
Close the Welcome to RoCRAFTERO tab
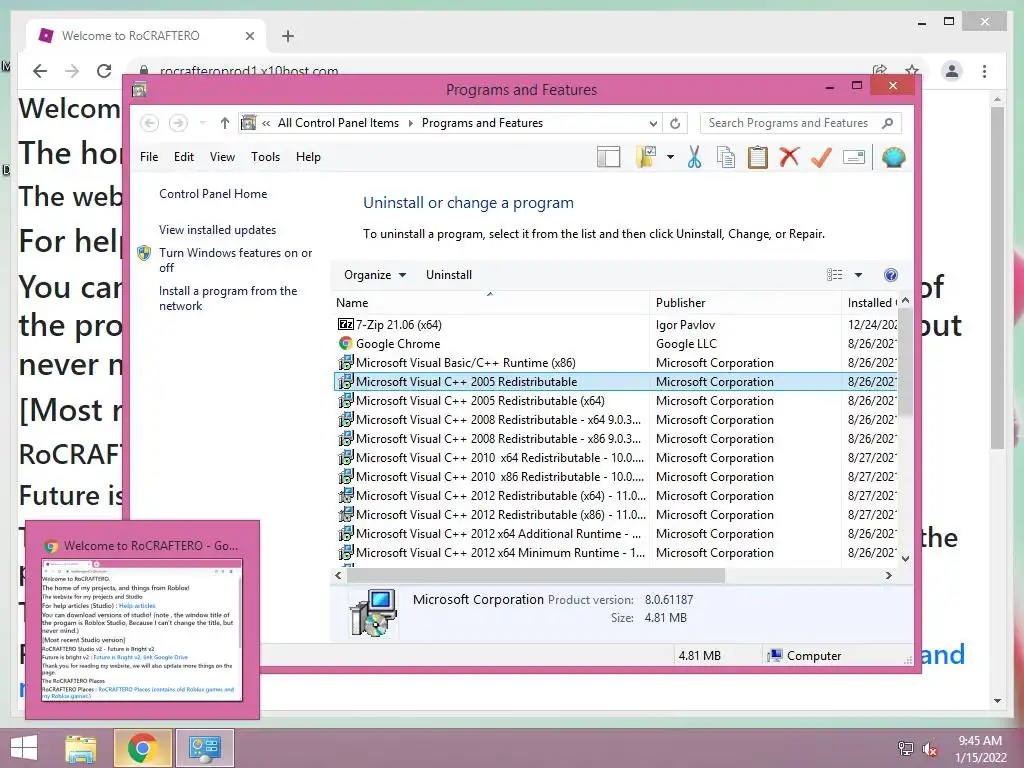249,36
